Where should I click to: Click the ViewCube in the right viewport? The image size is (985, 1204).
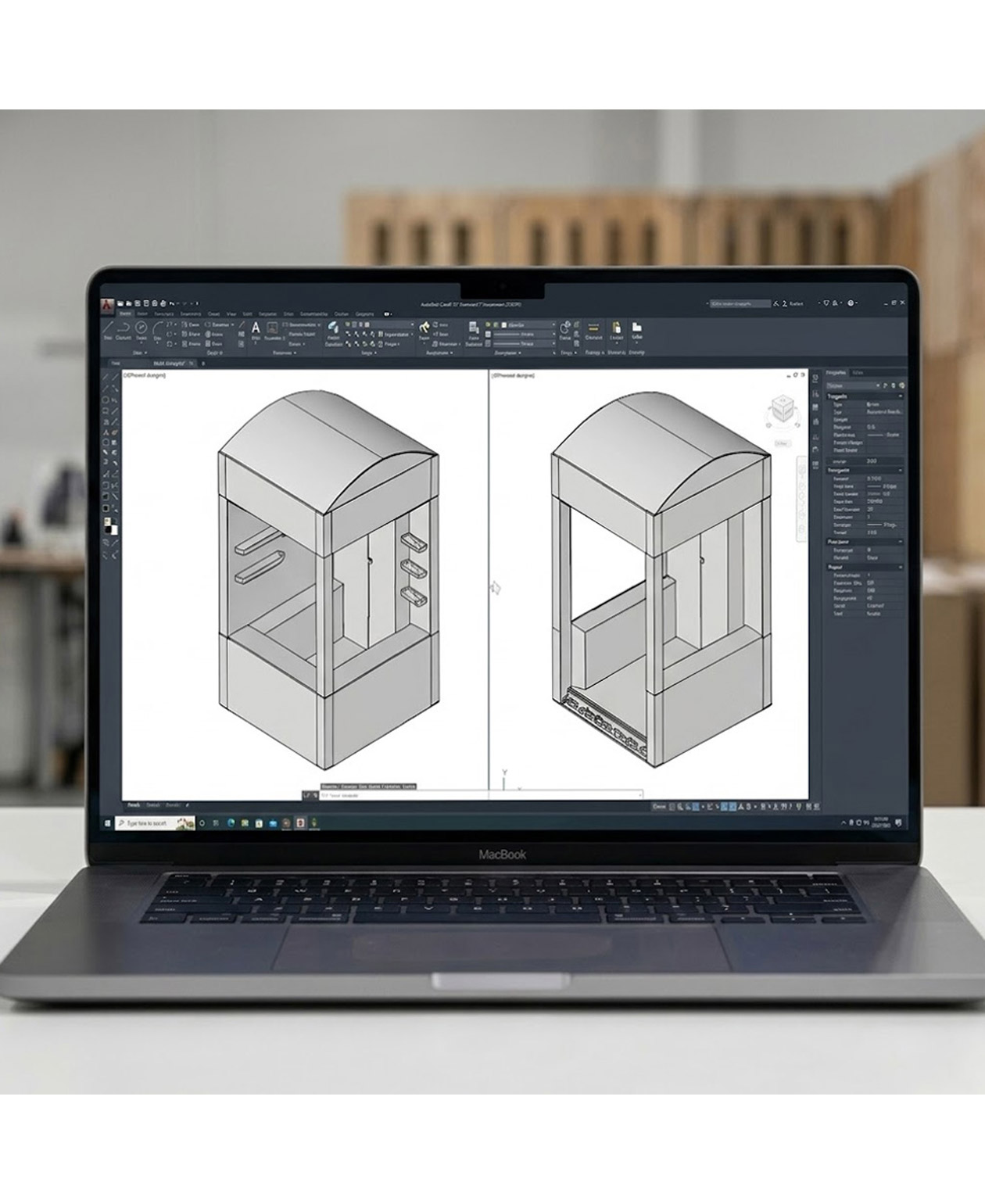coord(780,409)
